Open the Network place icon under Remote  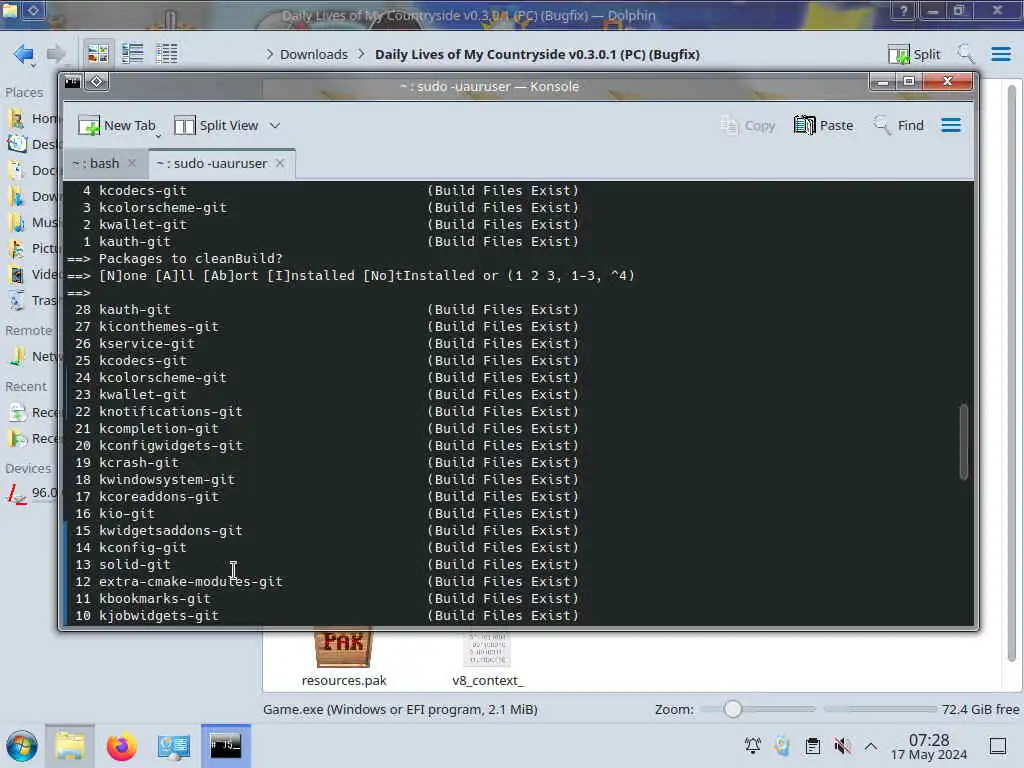[17, 357]
